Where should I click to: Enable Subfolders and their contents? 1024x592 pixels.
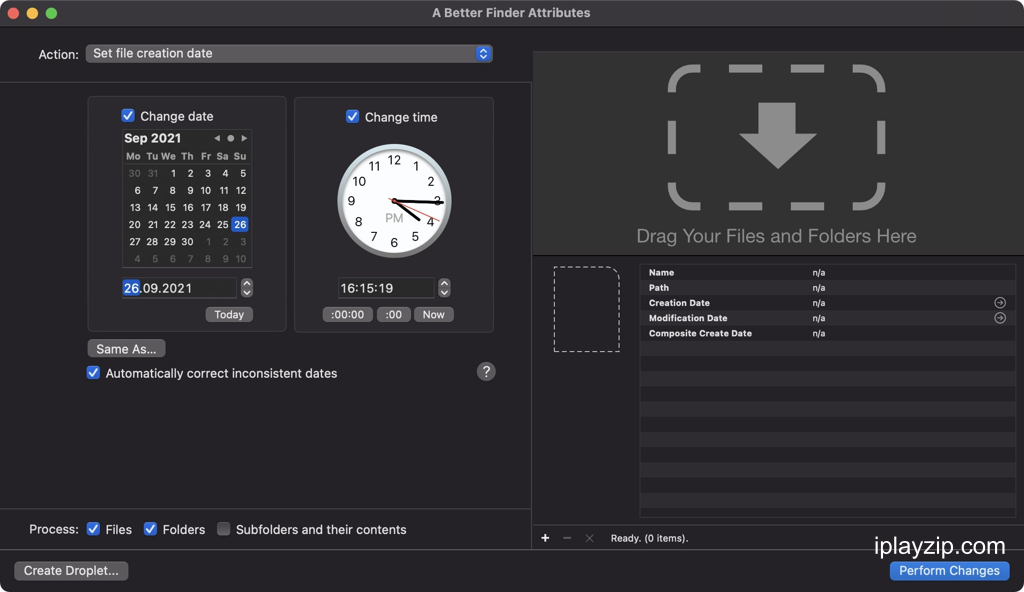223,529
